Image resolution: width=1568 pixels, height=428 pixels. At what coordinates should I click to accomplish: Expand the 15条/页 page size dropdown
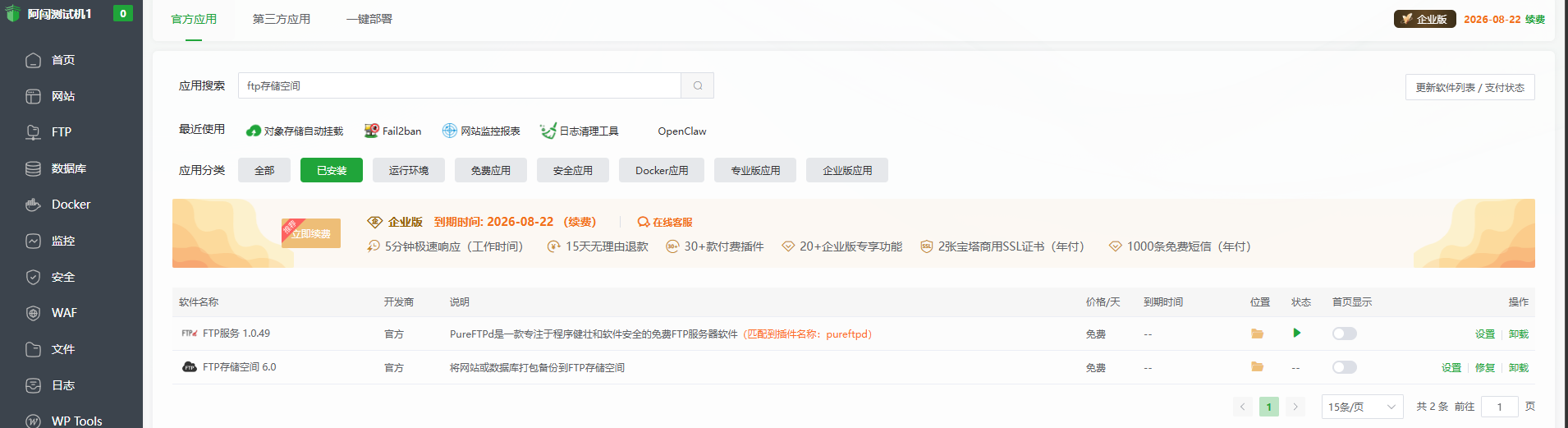pyautogui.click(x=1361, y=407)
